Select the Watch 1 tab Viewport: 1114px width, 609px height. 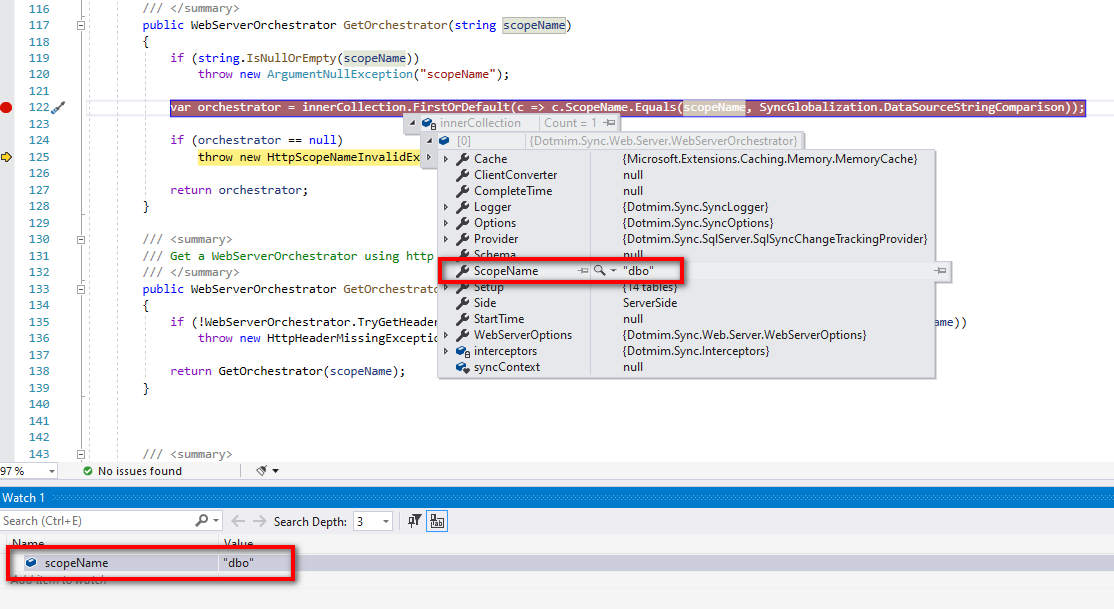point(24,497)
